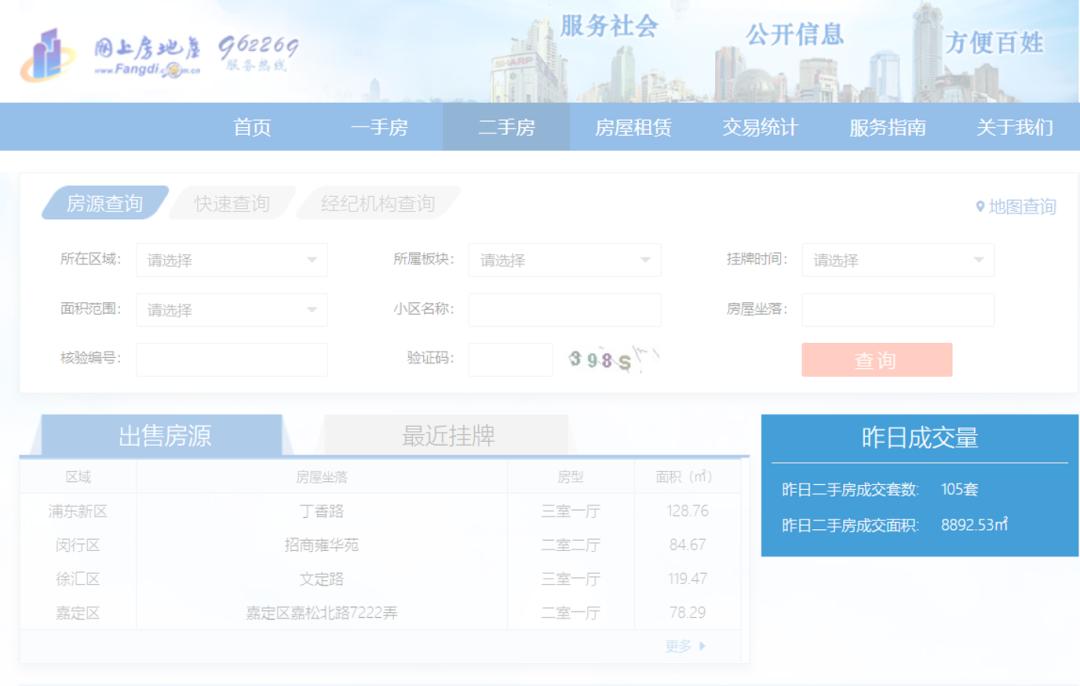The image size is (1080, 686).
Task: Click the 嘉定区 cell in first column
Action: tap(78, 612)
